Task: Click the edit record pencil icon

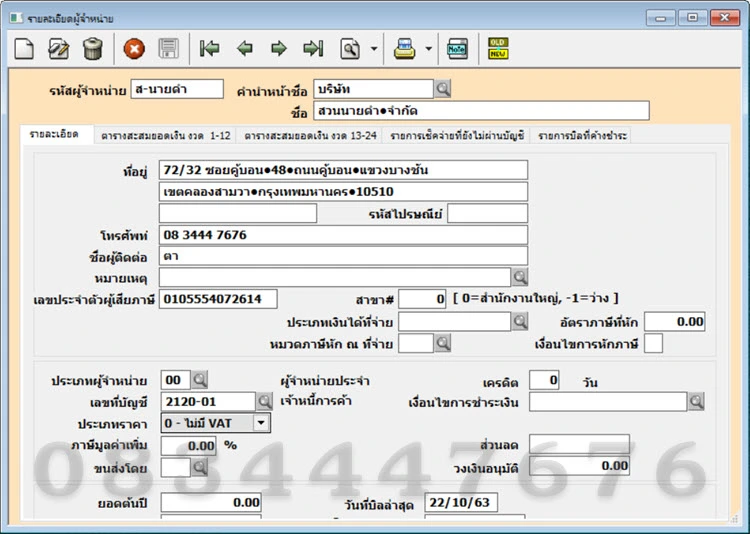Action: pos(58,49)
